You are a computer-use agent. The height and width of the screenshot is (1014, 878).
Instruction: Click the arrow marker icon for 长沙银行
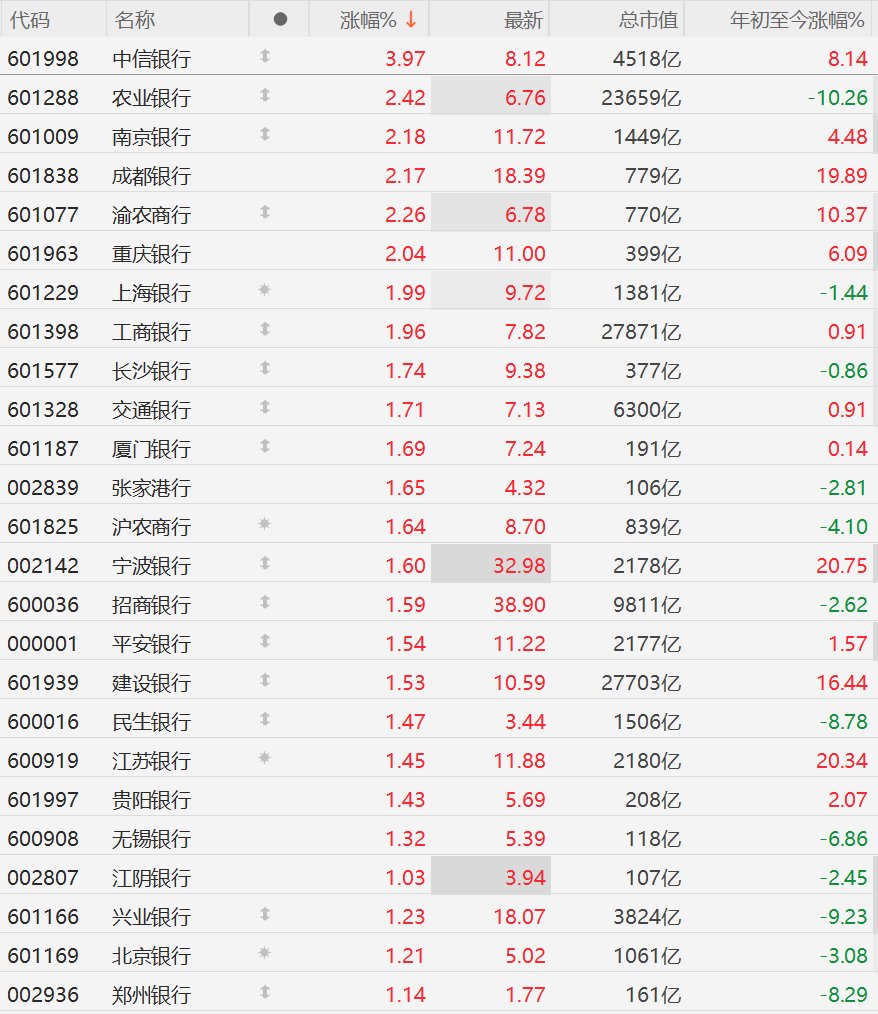(x=265, y=368)
